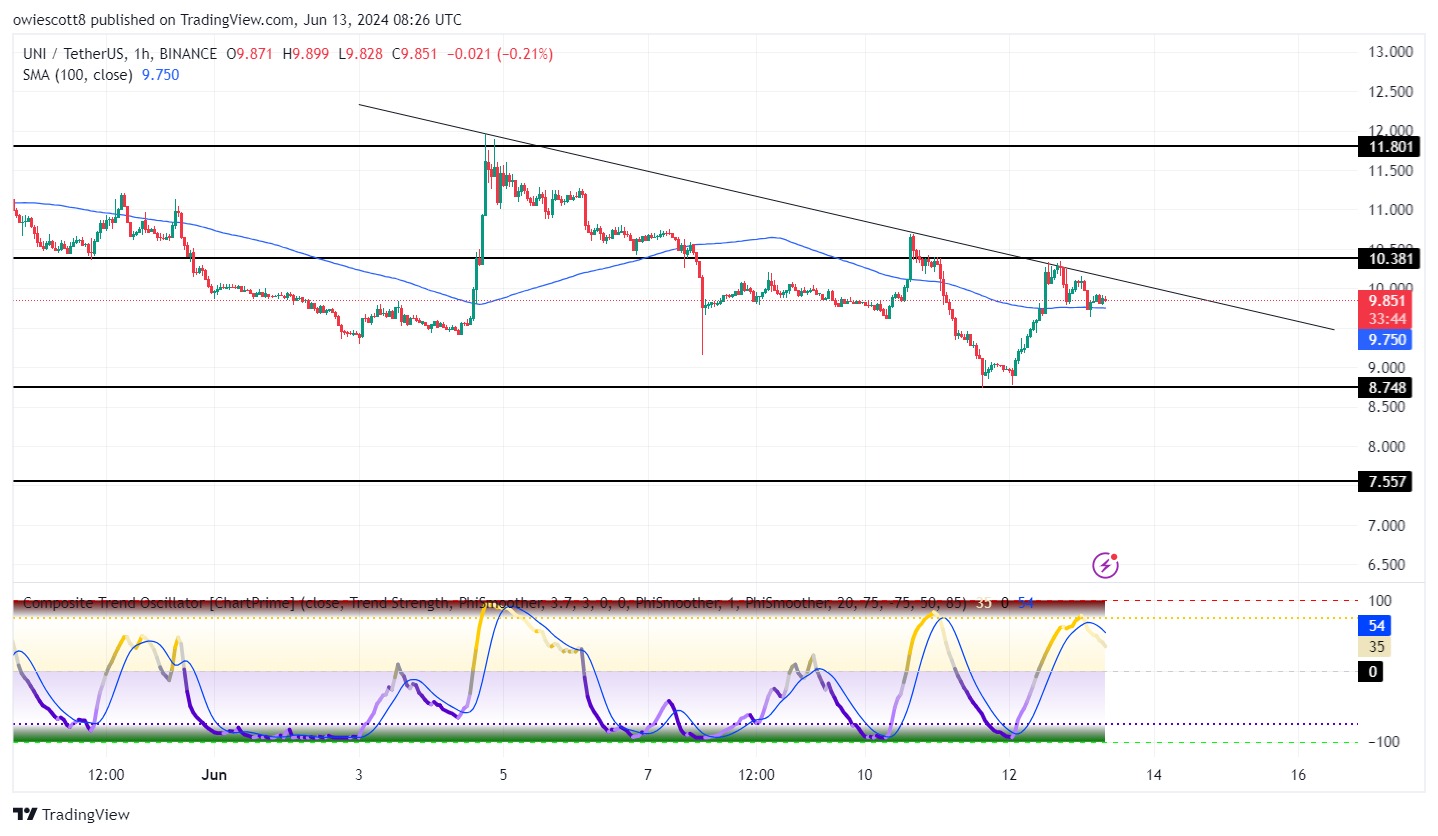Image resolution: width=1438 pixels, height=836 pixels.
Task: Click the purple lightning bolt icon
Action: click(1106, 565)
